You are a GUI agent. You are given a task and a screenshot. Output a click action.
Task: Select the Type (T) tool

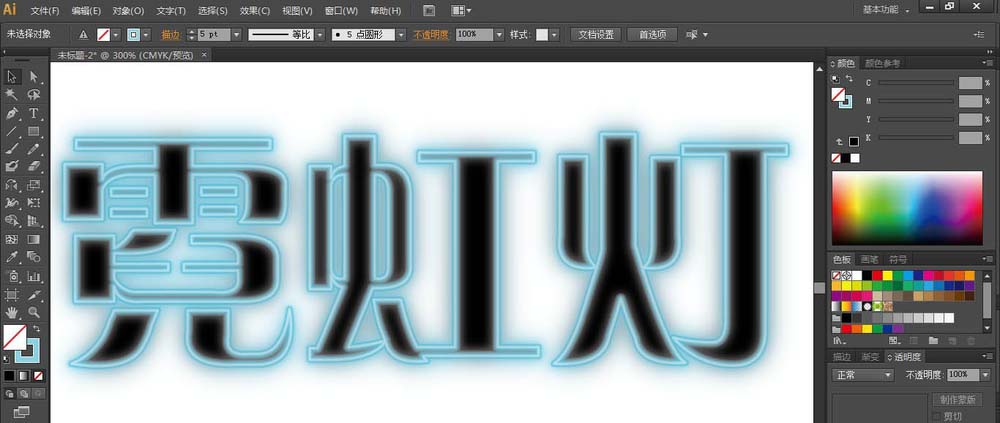(34, 113)
